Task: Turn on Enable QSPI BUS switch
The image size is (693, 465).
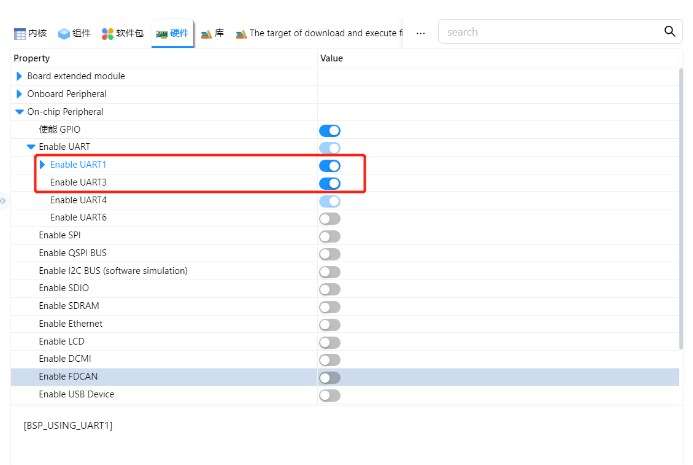Action: [x=330, y=254]
